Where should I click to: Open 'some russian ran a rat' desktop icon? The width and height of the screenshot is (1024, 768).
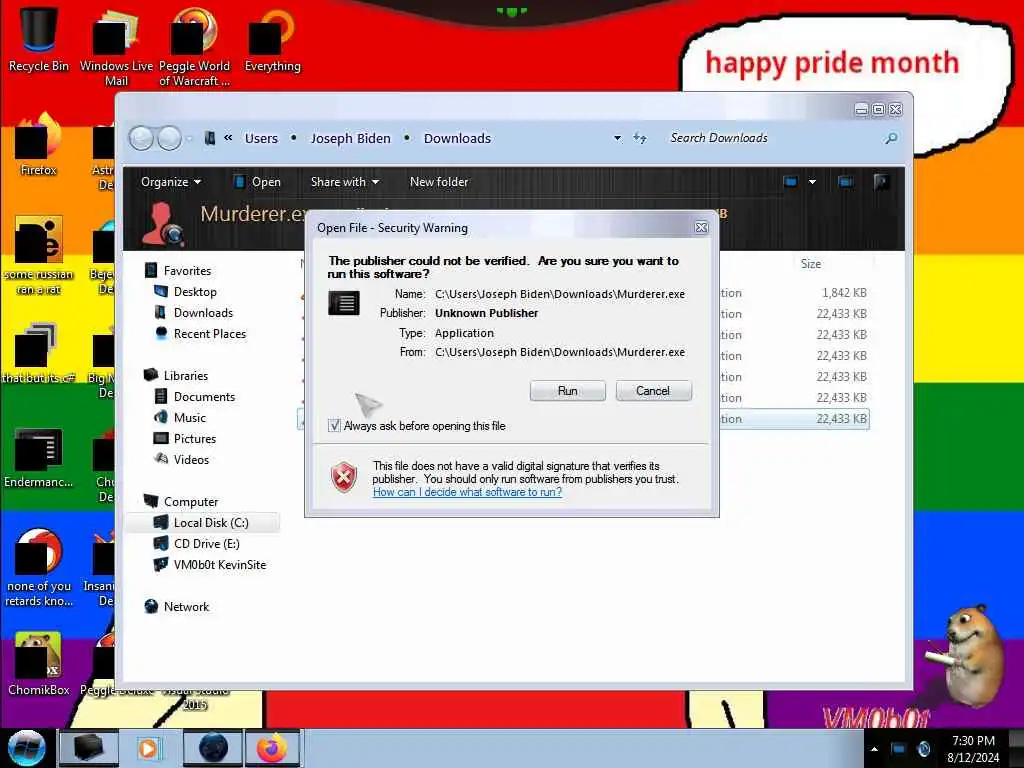[x=39, y=256]
